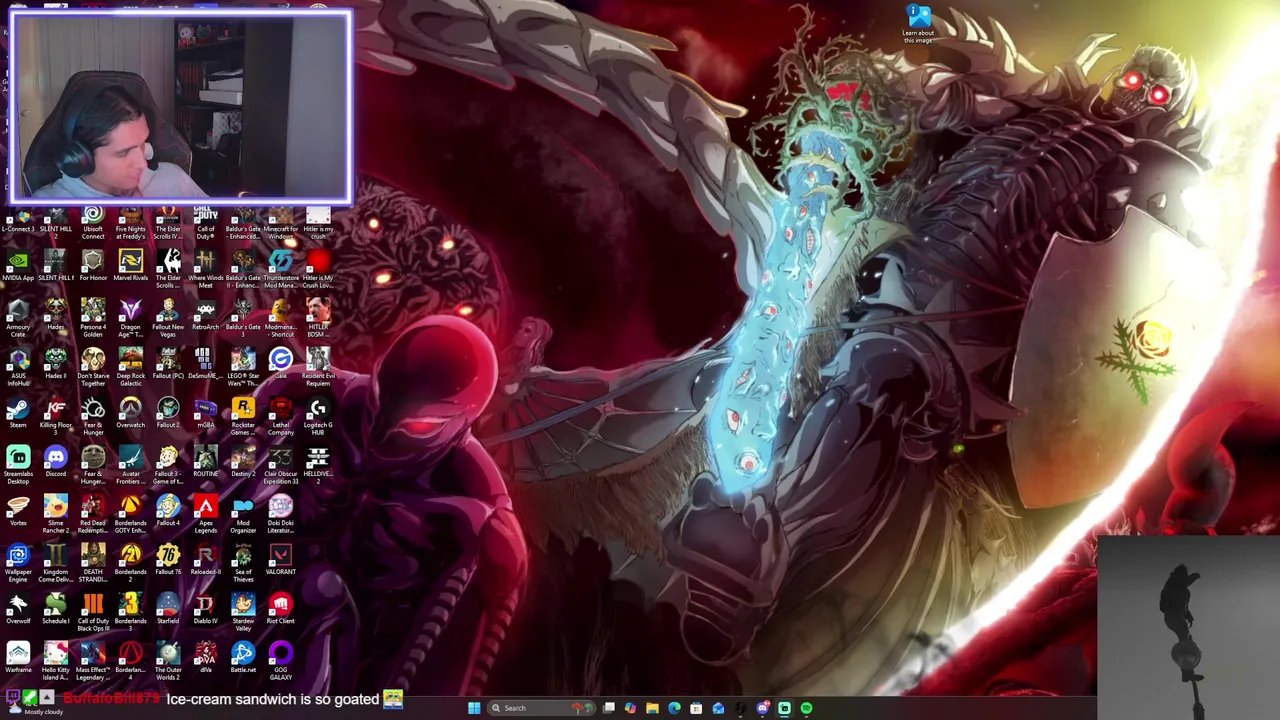The width and height of the screenshot is (1280, 720).
Task: Open the Baldur's Gate 3 shortcut
Action: 243,318
